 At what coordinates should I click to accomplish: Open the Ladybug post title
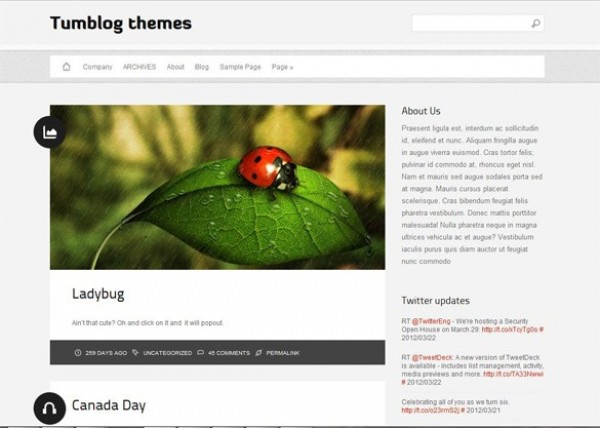click(x=98, y=294)
